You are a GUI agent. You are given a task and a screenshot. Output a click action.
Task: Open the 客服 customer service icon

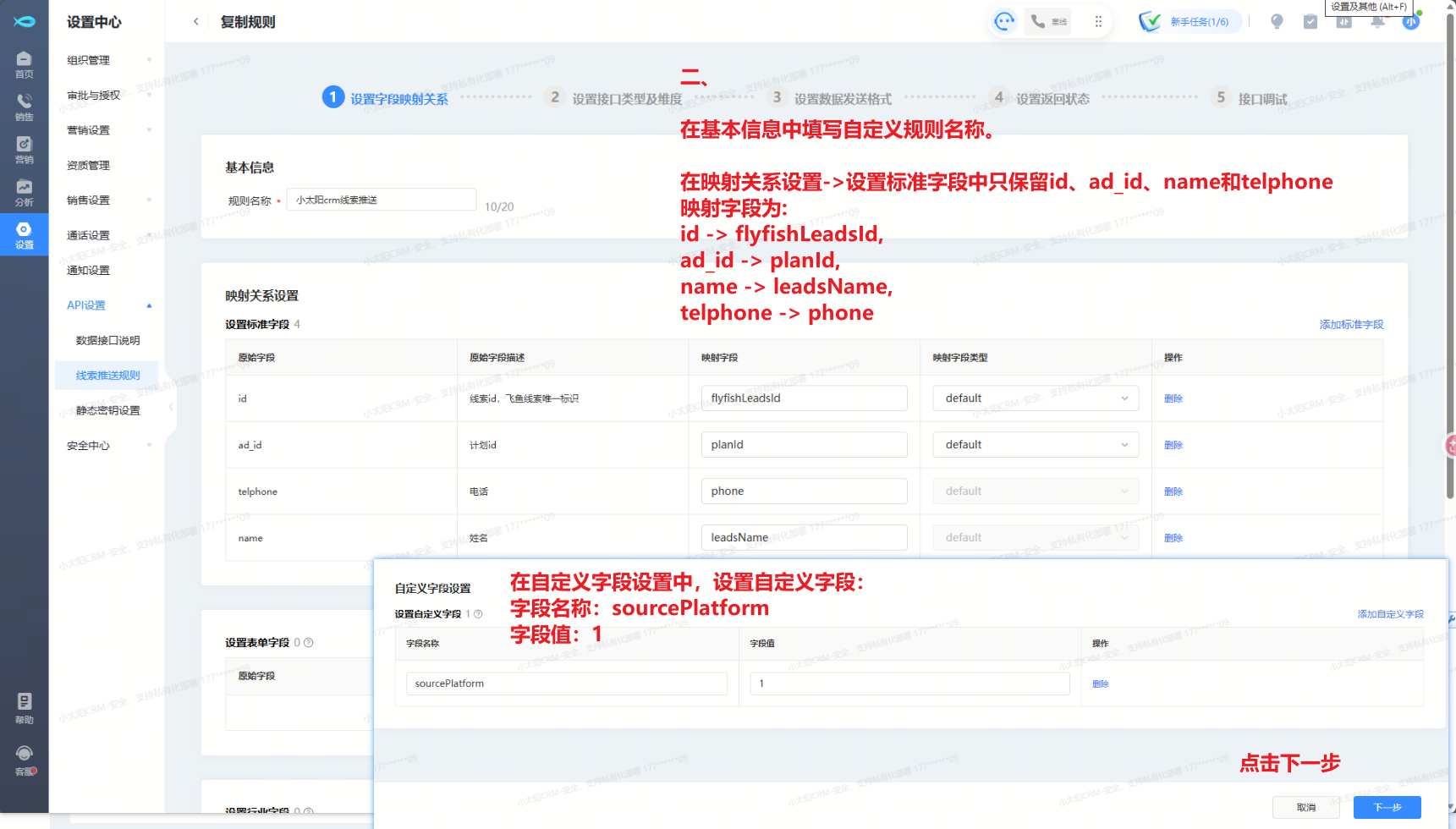(24, 760)
